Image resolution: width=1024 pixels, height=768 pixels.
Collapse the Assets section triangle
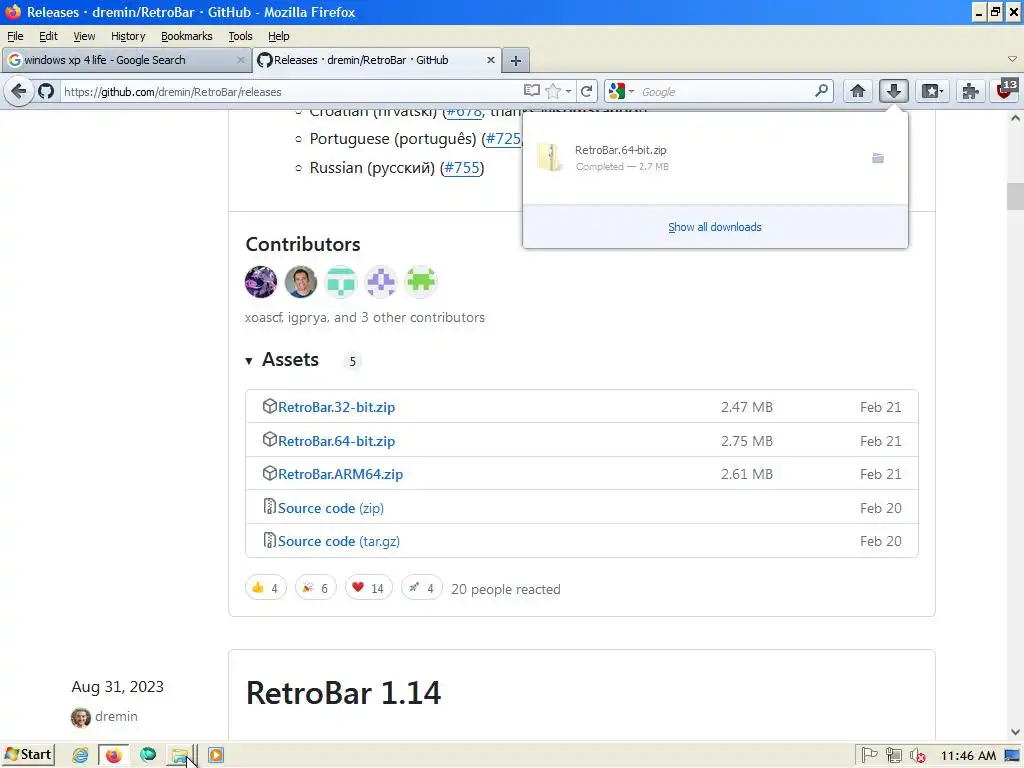coord(249,360)
